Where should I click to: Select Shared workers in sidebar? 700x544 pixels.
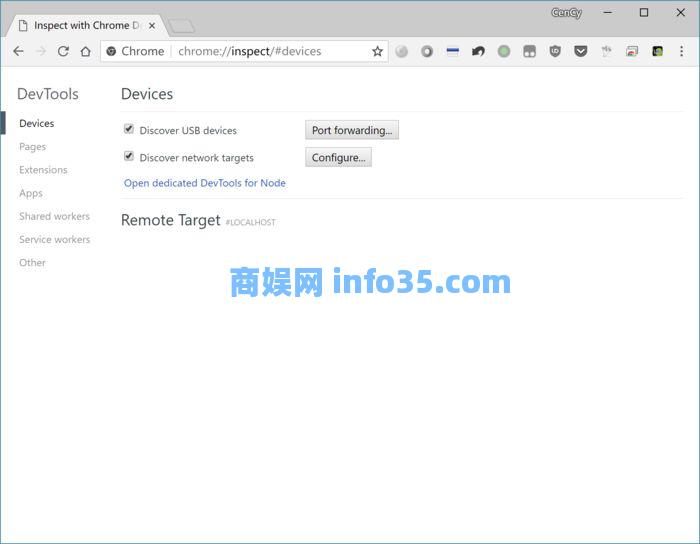tap(54, 216)
